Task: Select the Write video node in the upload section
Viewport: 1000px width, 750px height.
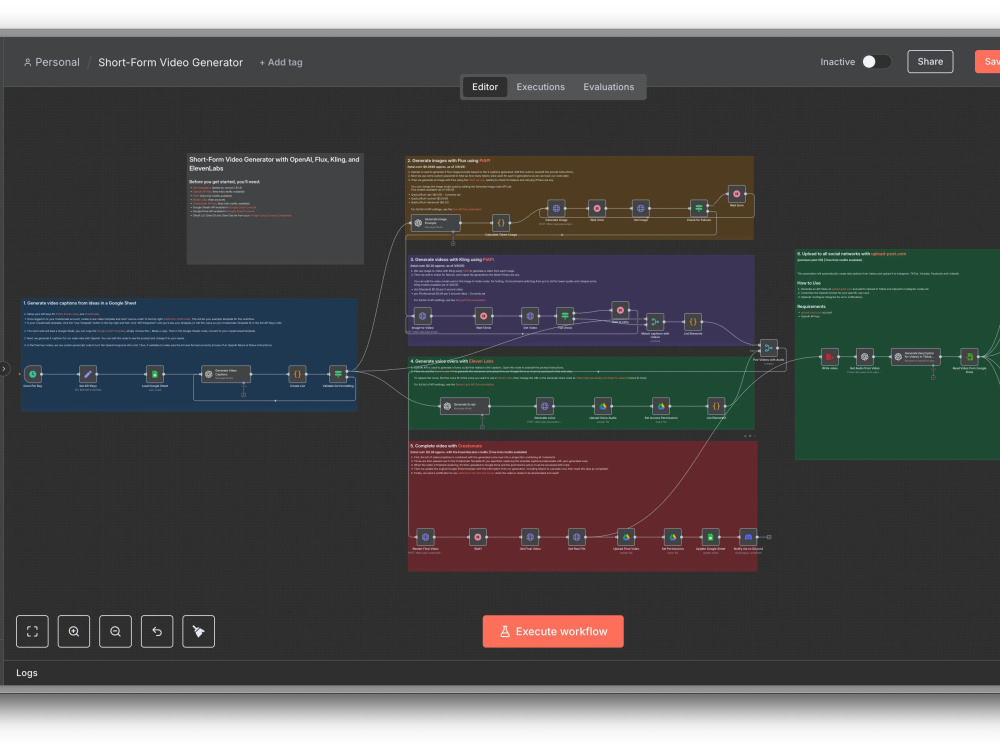Action: (x=829, y=357)
